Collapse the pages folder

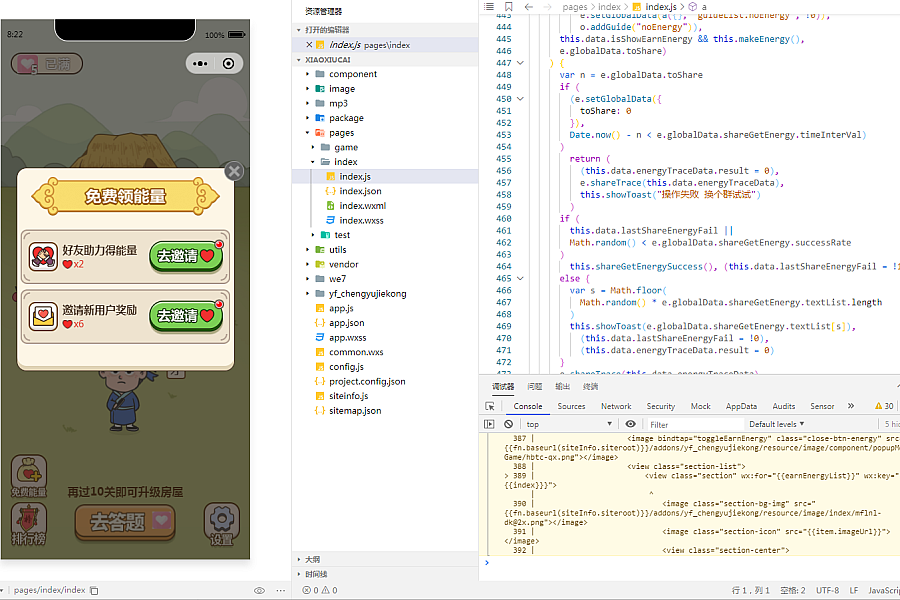[x=308, y=133]
